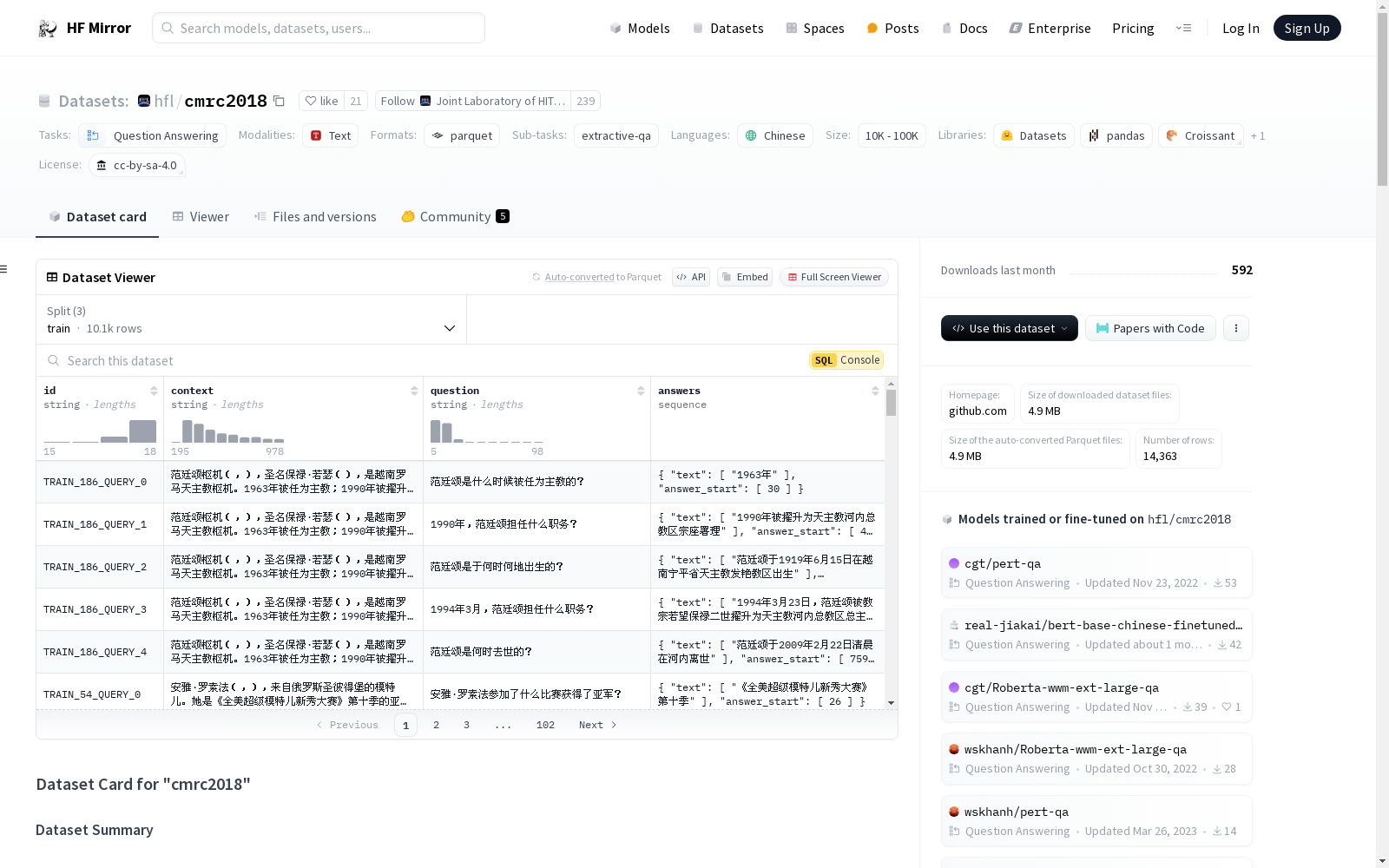The image size is (1389, 868).
Task: Go to Next page of rows
Action: coord(597,725)
